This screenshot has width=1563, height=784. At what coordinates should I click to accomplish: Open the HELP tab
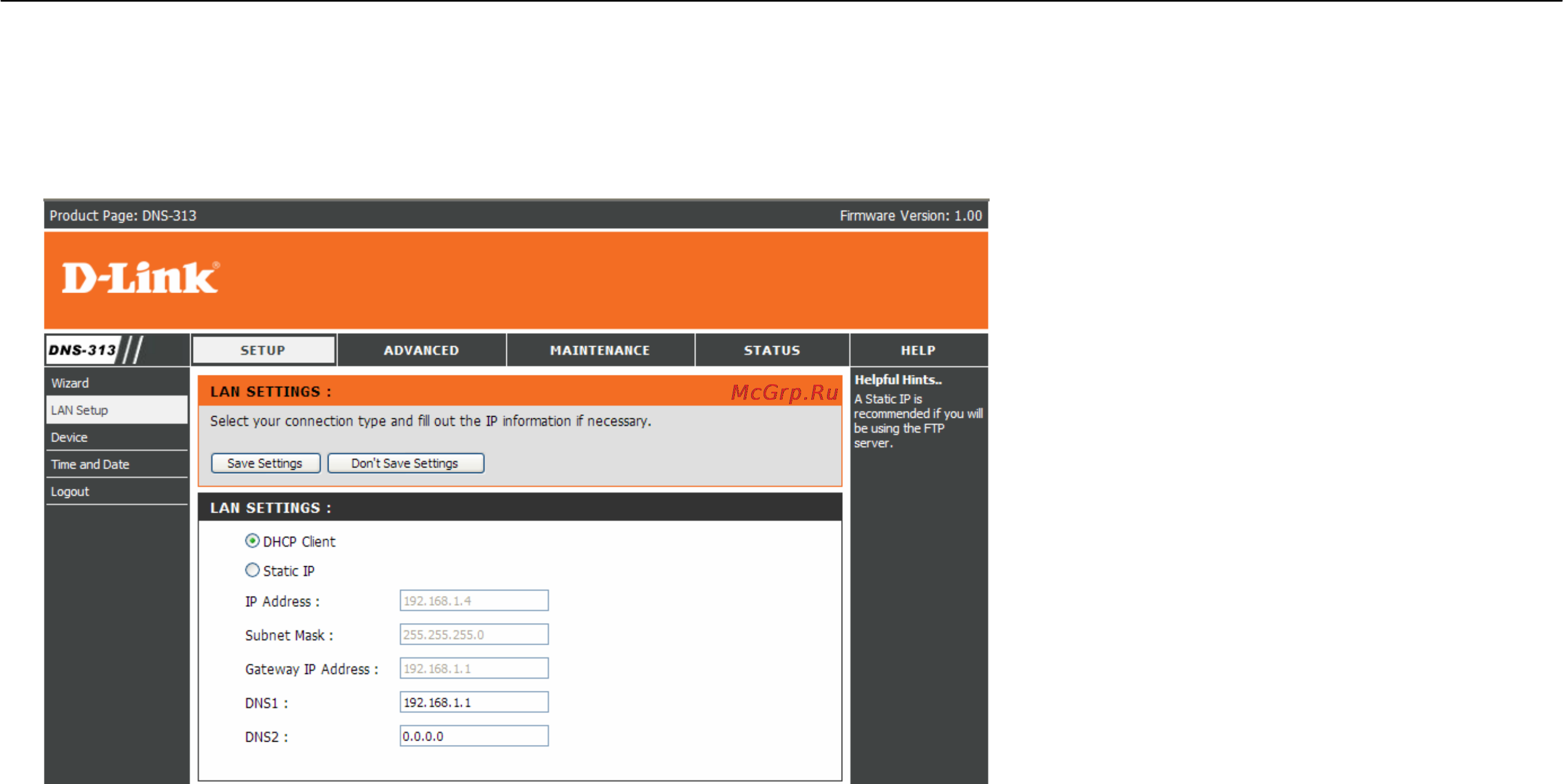coord(919,350)
